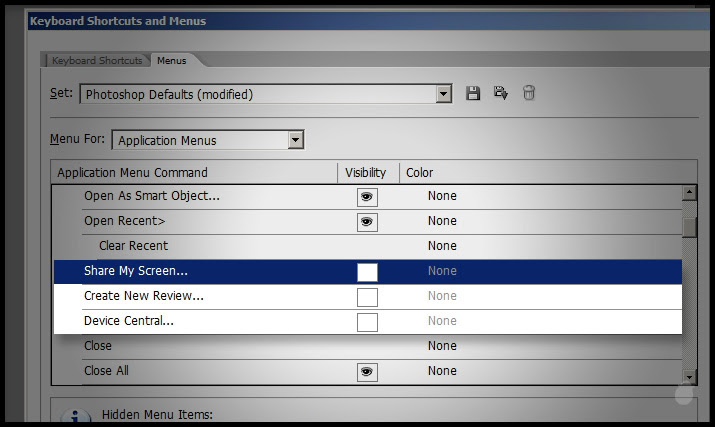Click the command list scrollbar thumb
This screenshot has width=715, height=427.
point(689,227)
